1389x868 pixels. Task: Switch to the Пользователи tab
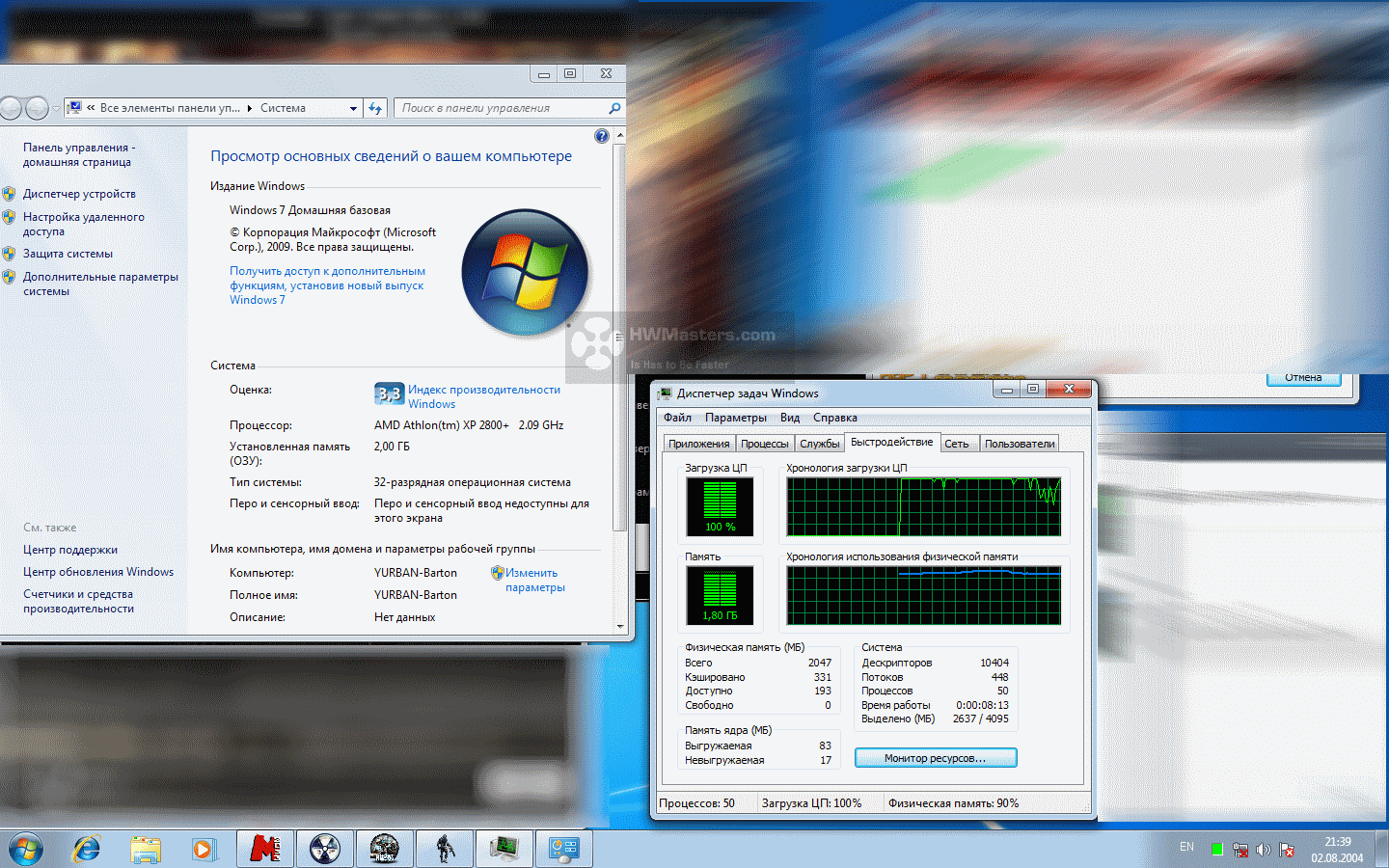[x=1020, y=444]
